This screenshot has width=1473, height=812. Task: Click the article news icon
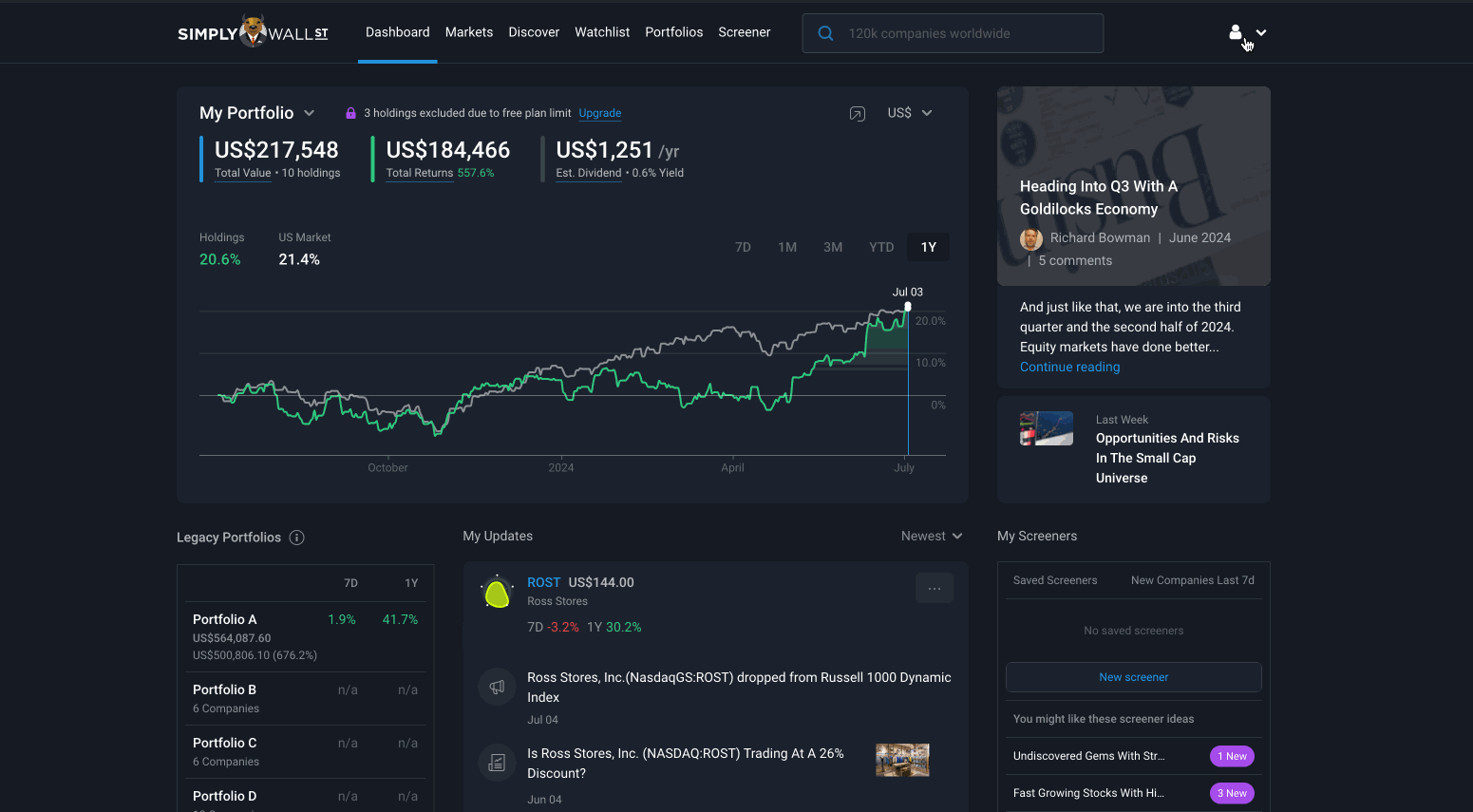(497, 762)
